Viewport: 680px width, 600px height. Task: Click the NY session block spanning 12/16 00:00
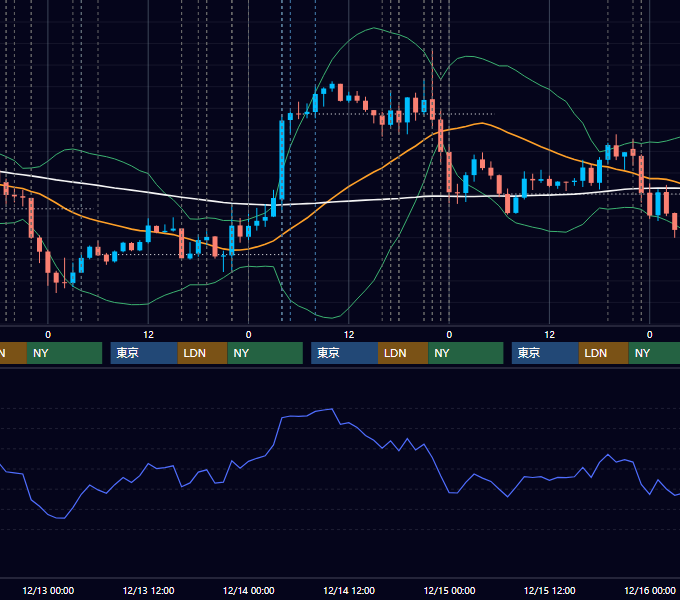654,353
